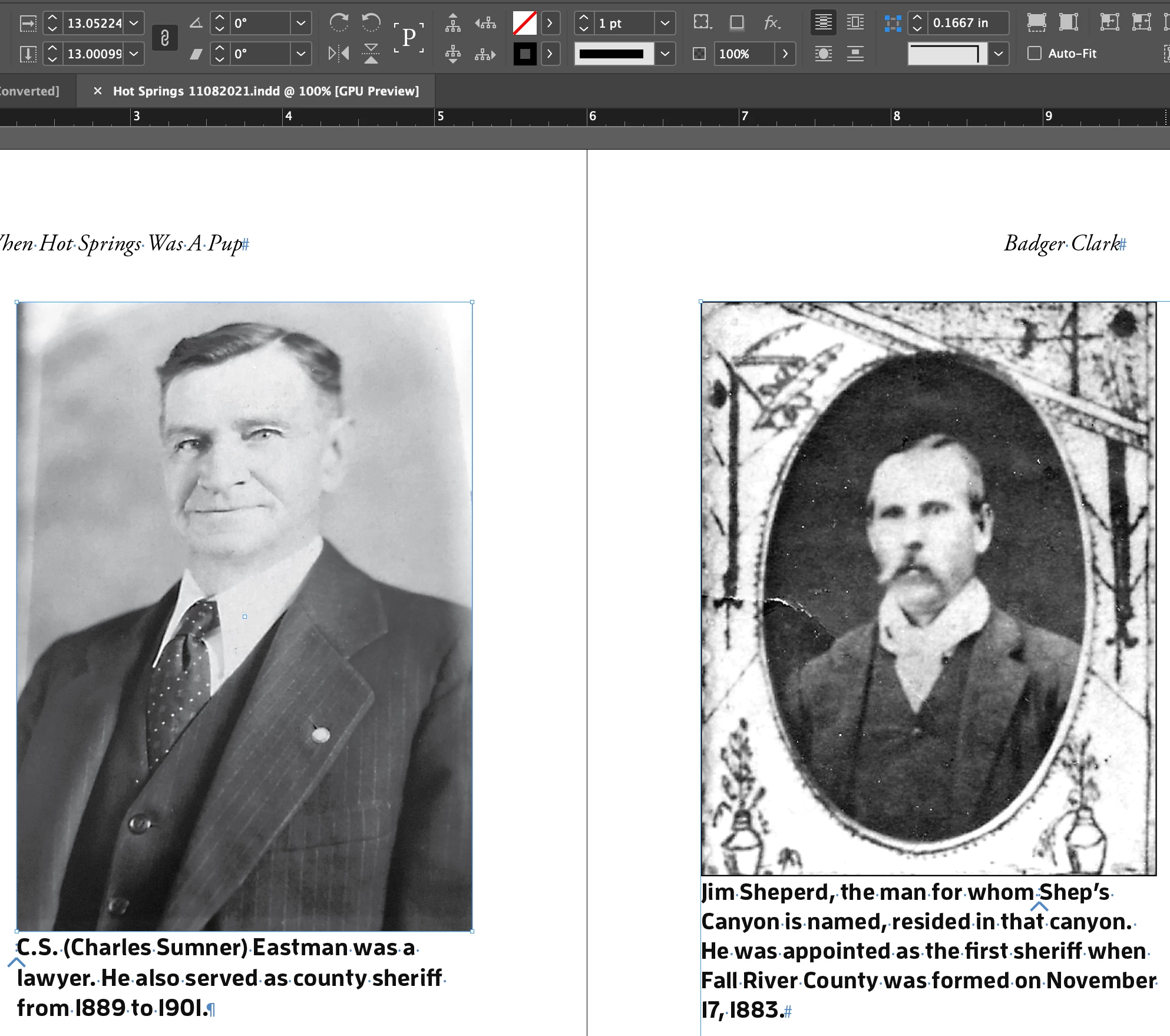Select the container icon
The image size is (1170, 1036).
452,23
